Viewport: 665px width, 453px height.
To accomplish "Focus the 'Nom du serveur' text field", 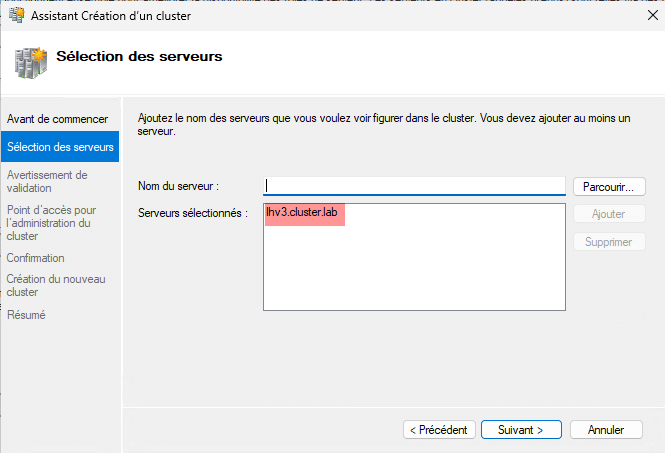I will tap(414, 186).
